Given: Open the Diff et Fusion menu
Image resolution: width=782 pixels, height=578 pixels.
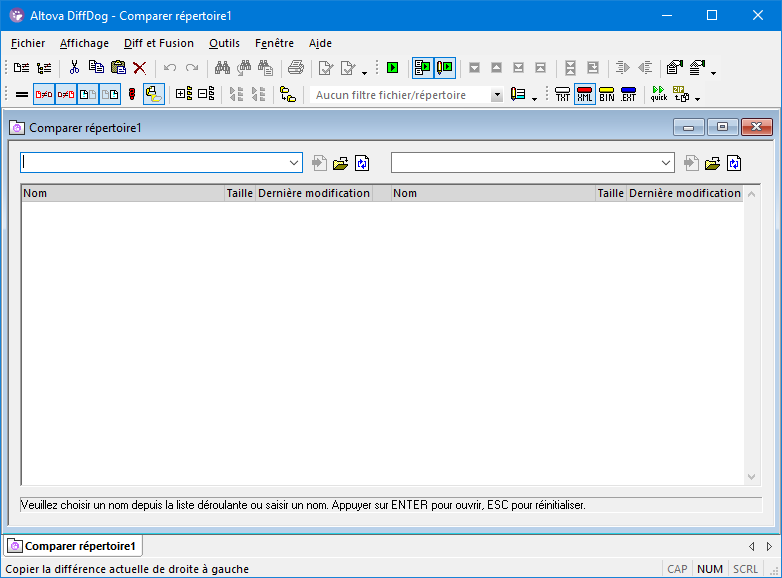Looking at the screenshot, I should [x=159, y=43].
